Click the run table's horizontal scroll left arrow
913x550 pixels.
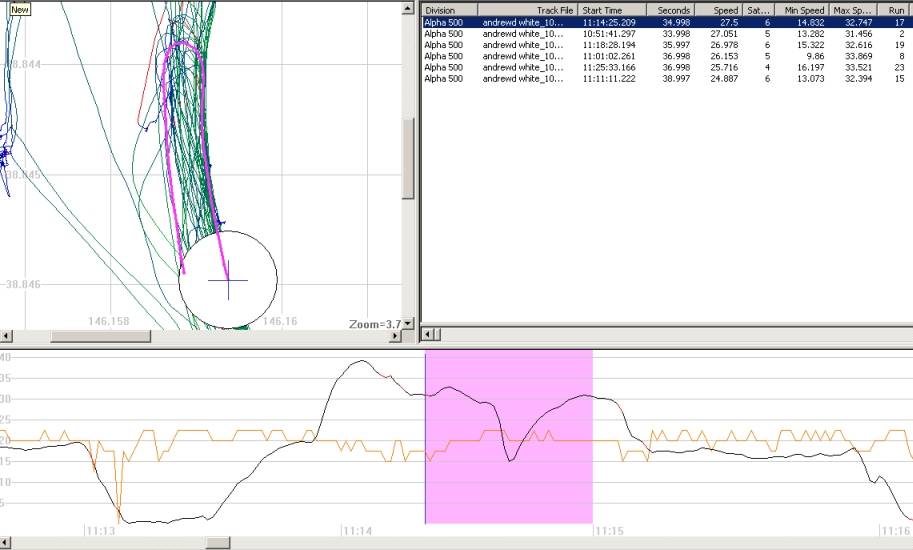coord(429,334)
